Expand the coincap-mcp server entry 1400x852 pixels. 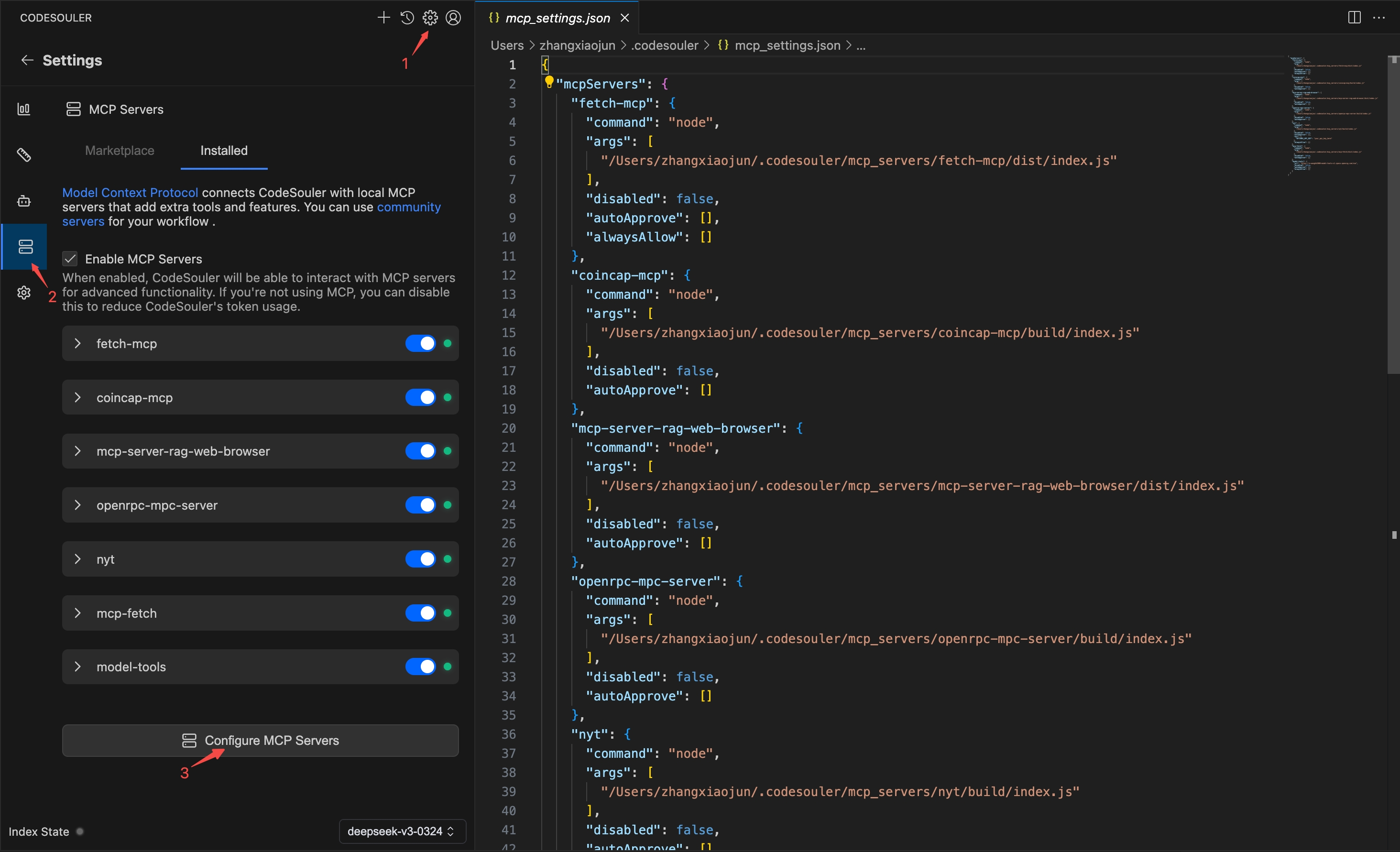coord(78,398)
